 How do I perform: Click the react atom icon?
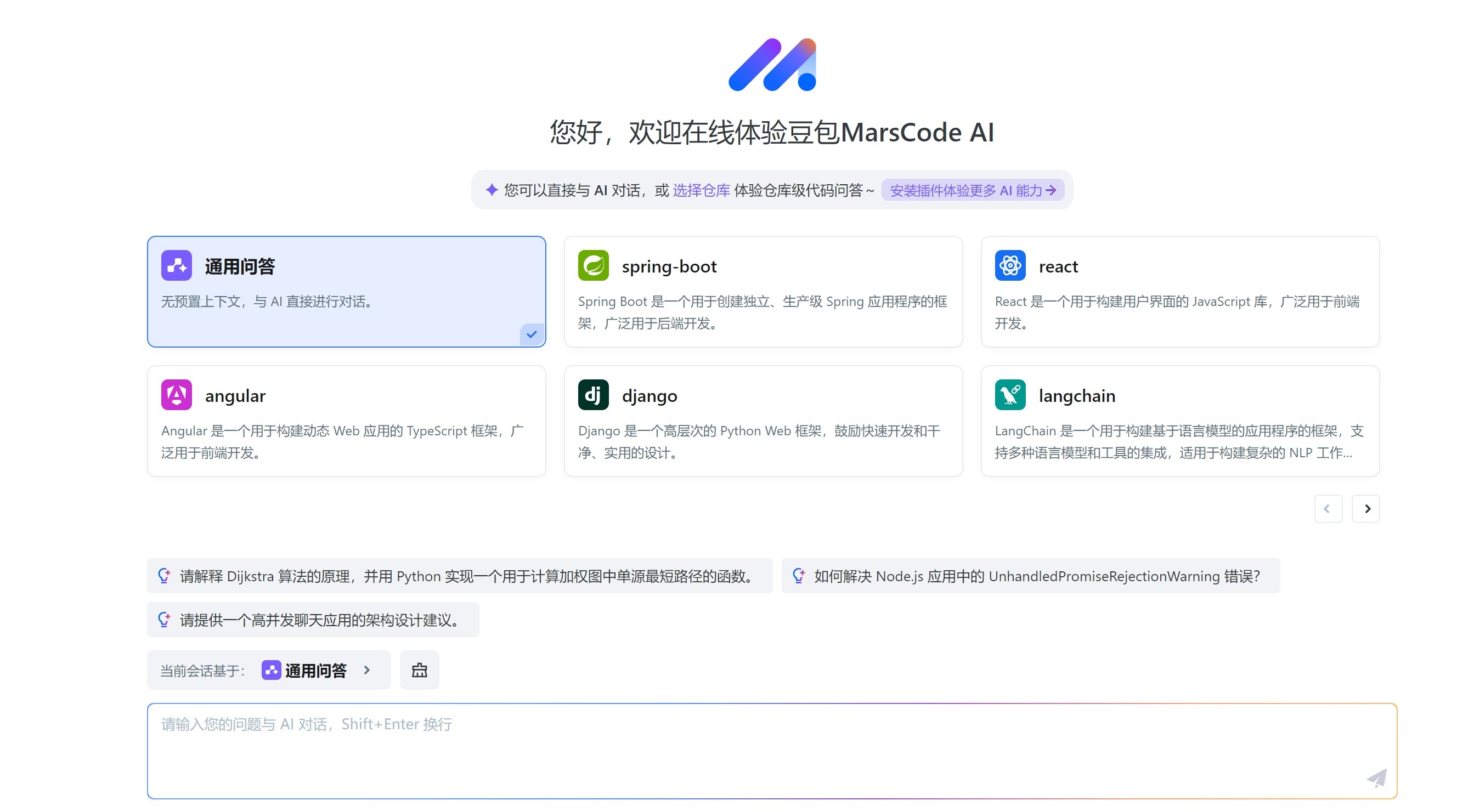[x=1010, y=266]
